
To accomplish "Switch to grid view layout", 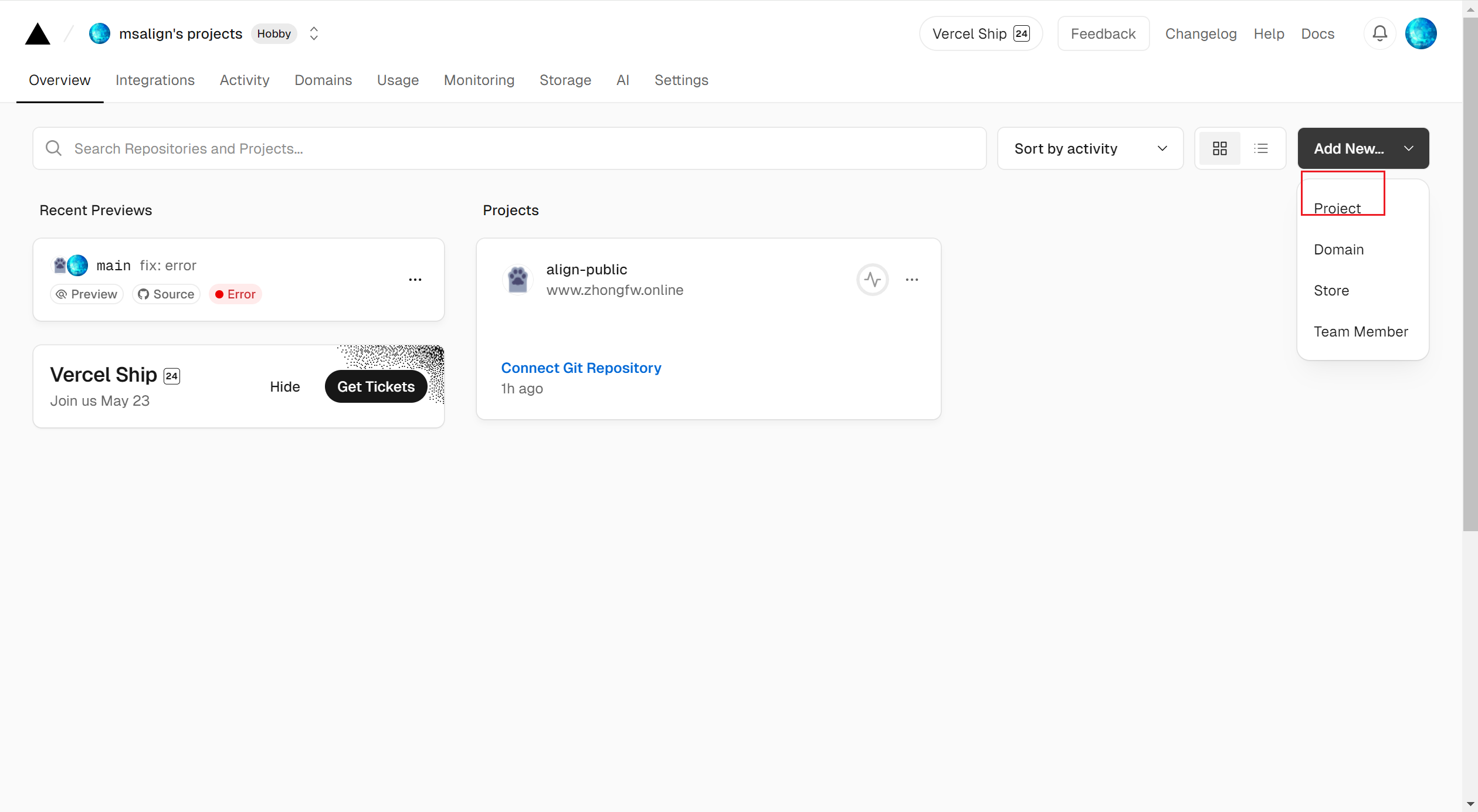I will coord(1220,148).
